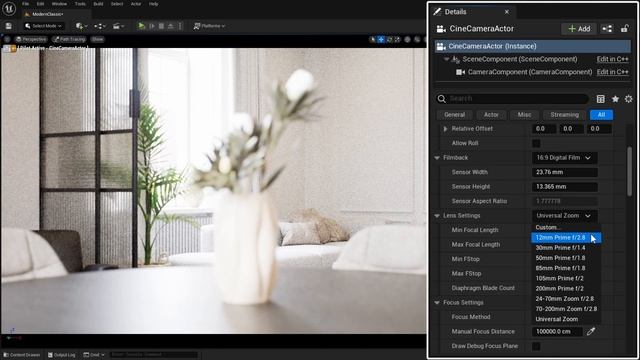The image size is (640, 360).
Task: Close the Details panel tab
Action: pyautogui.click(x=507, y=12)
